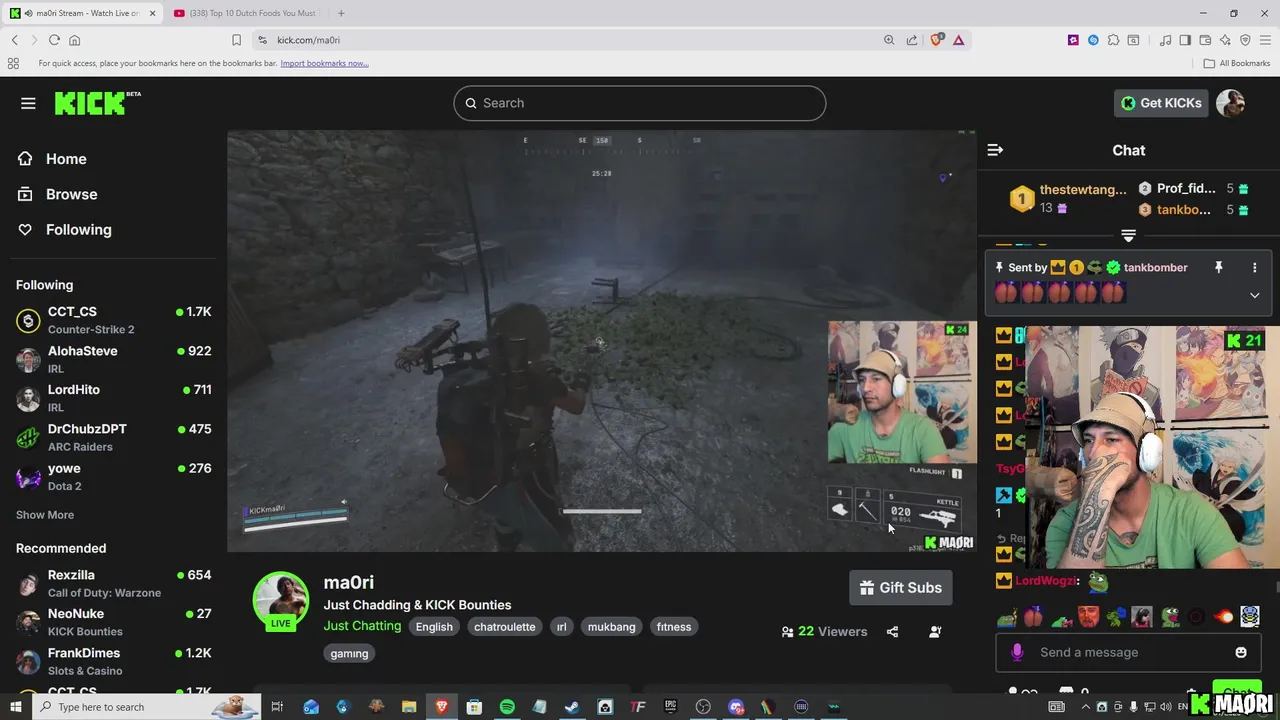1280x720 pixels.
Task: Bookmark this page
Action: [236, 40]
